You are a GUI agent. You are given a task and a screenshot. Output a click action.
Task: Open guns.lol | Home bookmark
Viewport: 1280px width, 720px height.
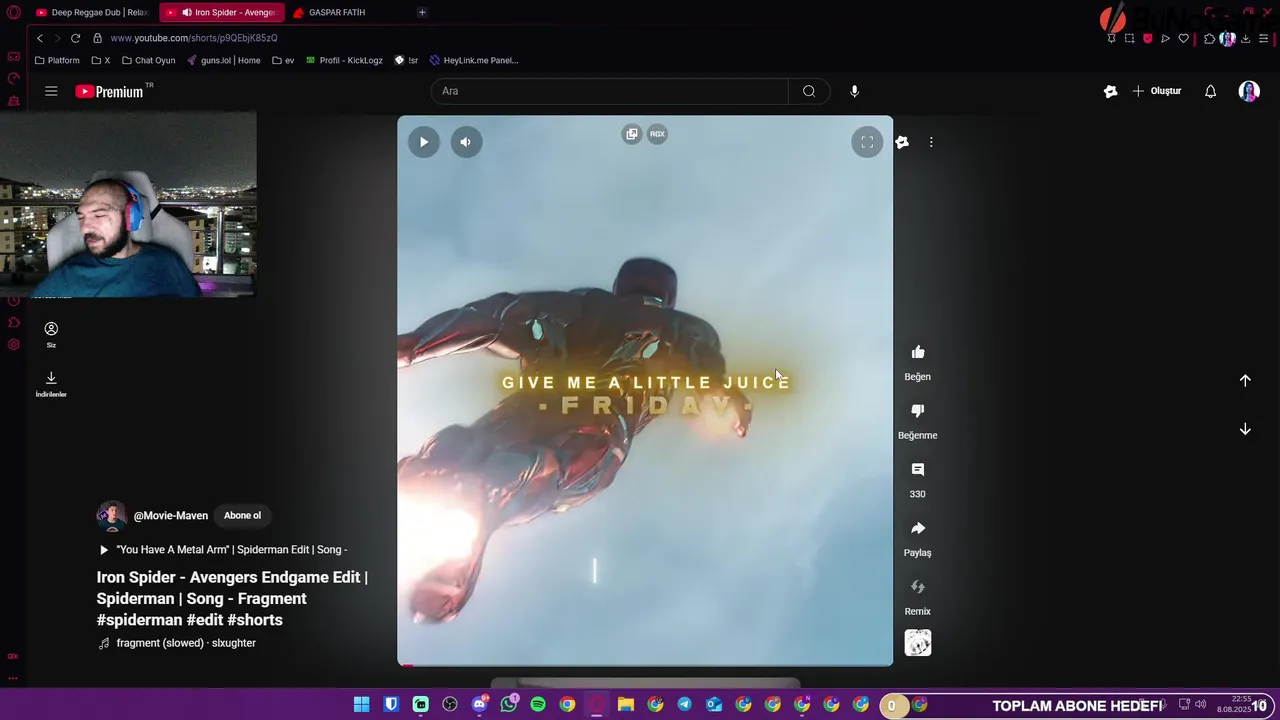[x=224, y=60]
